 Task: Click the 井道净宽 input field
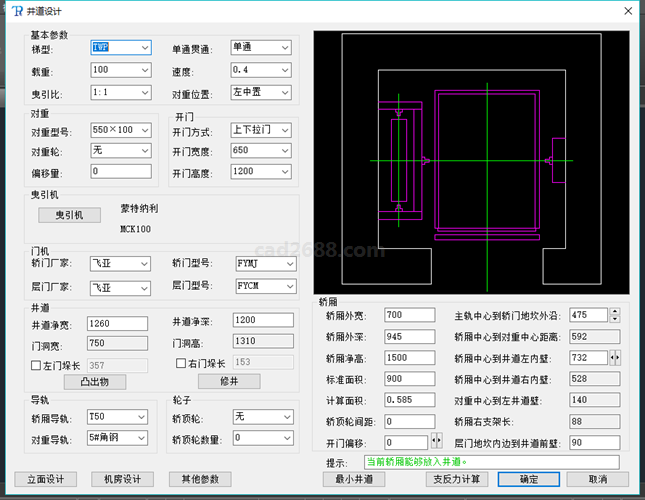[x=119, y=323]
